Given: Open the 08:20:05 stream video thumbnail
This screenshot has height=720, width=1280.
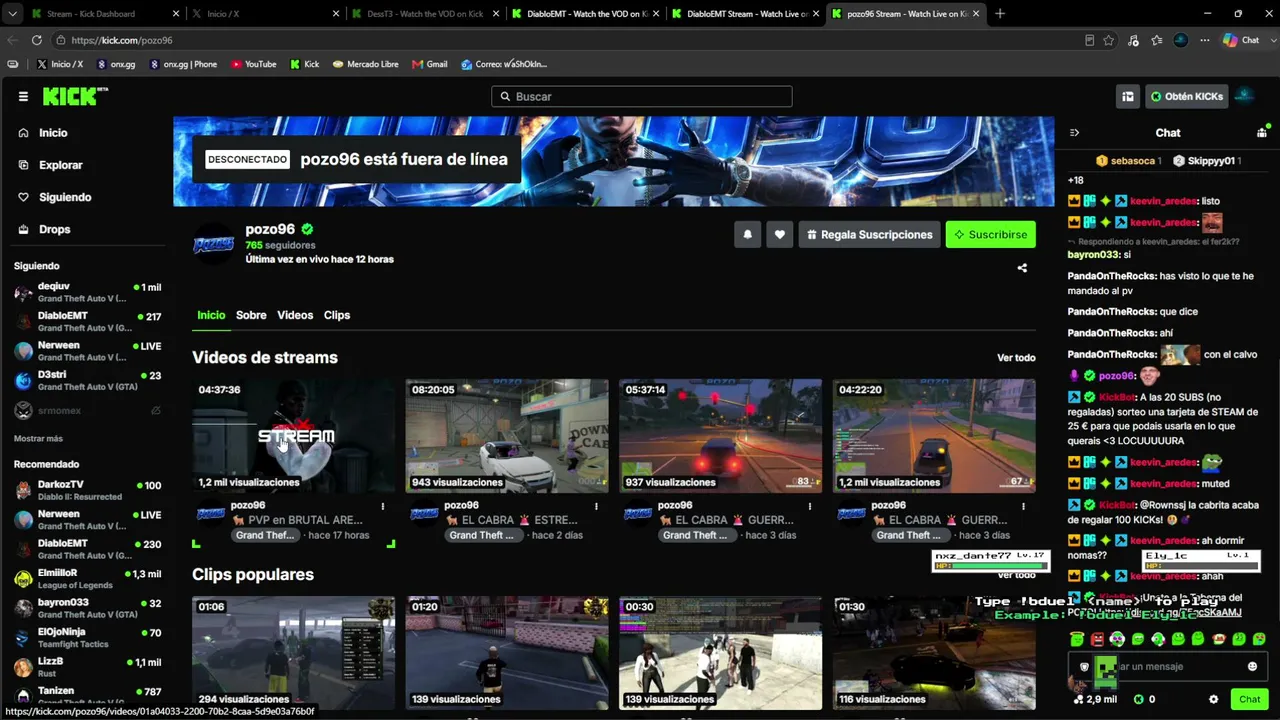Looking at the screenshot, I should click(x=507, y=436).
